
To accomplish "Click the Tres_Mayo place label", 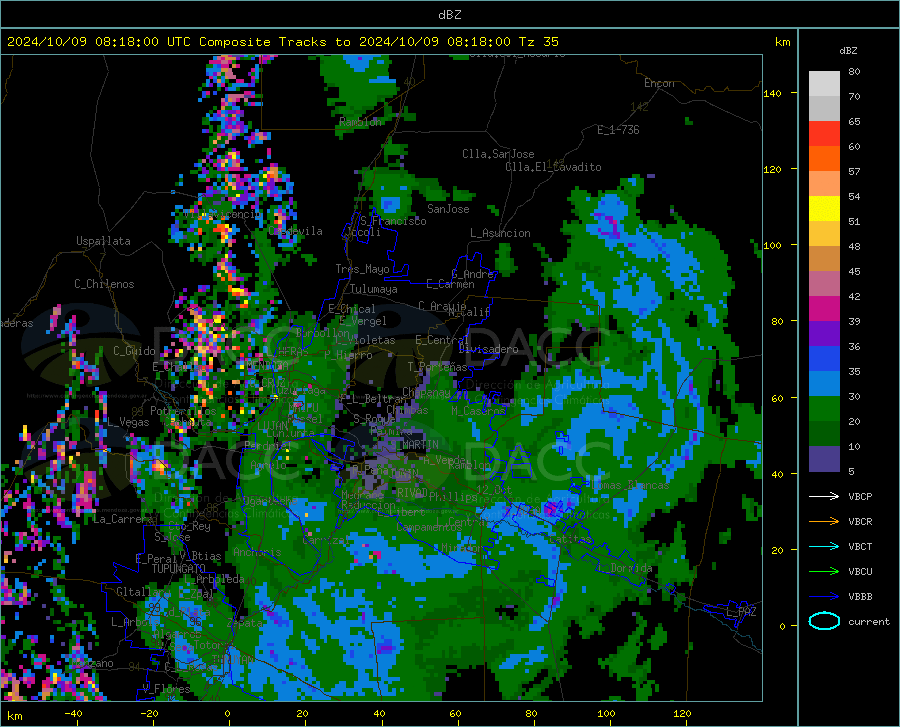I will click(x=363, y=269).
